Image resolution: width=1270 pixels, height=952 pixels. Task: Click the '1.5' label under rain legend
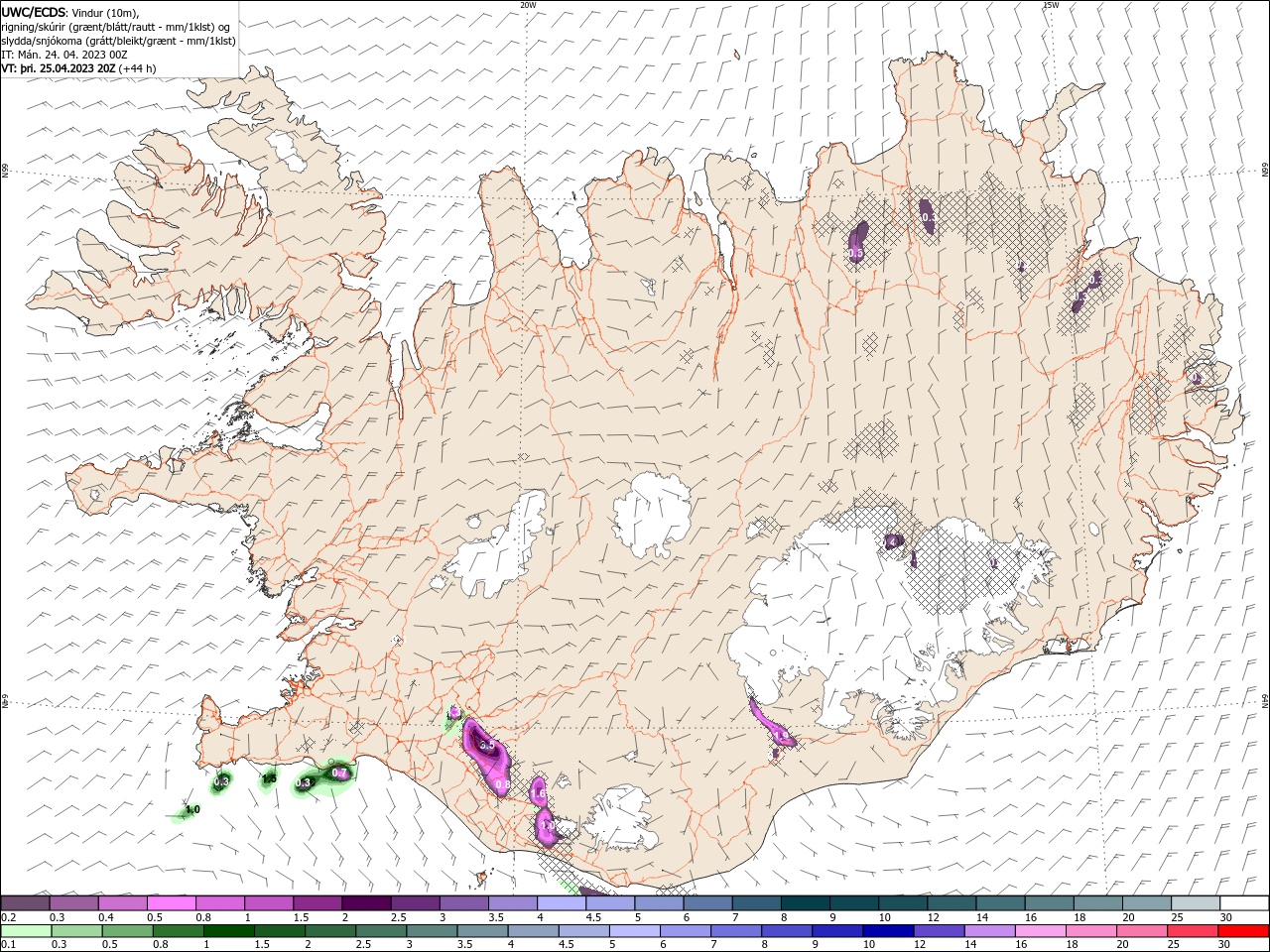click(x=262, y=944)
